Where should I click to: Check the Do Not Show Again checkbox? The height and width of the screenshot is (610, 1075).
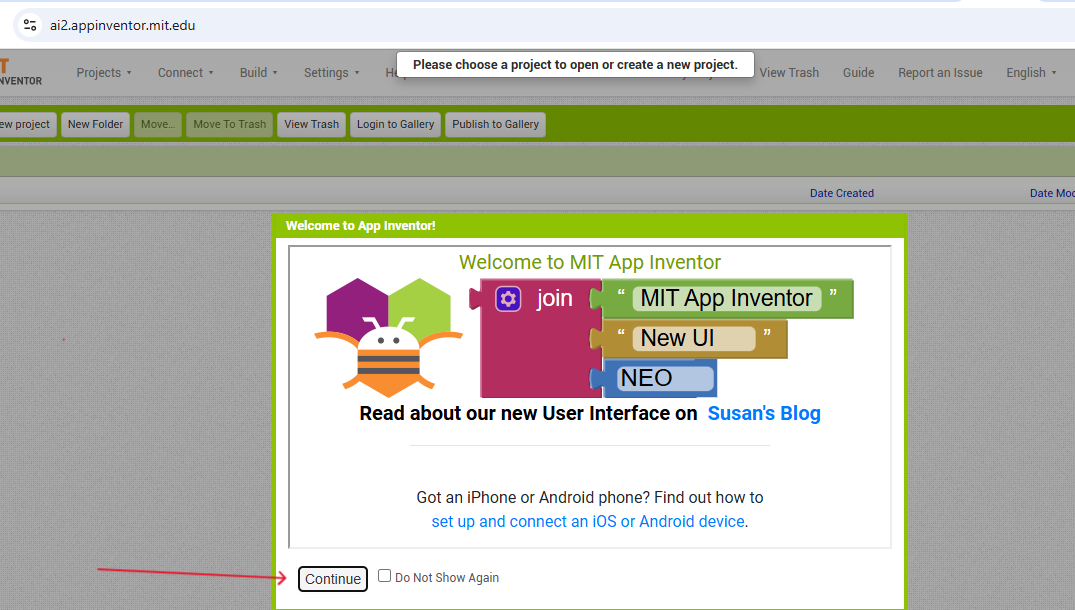tap(385, 576)
